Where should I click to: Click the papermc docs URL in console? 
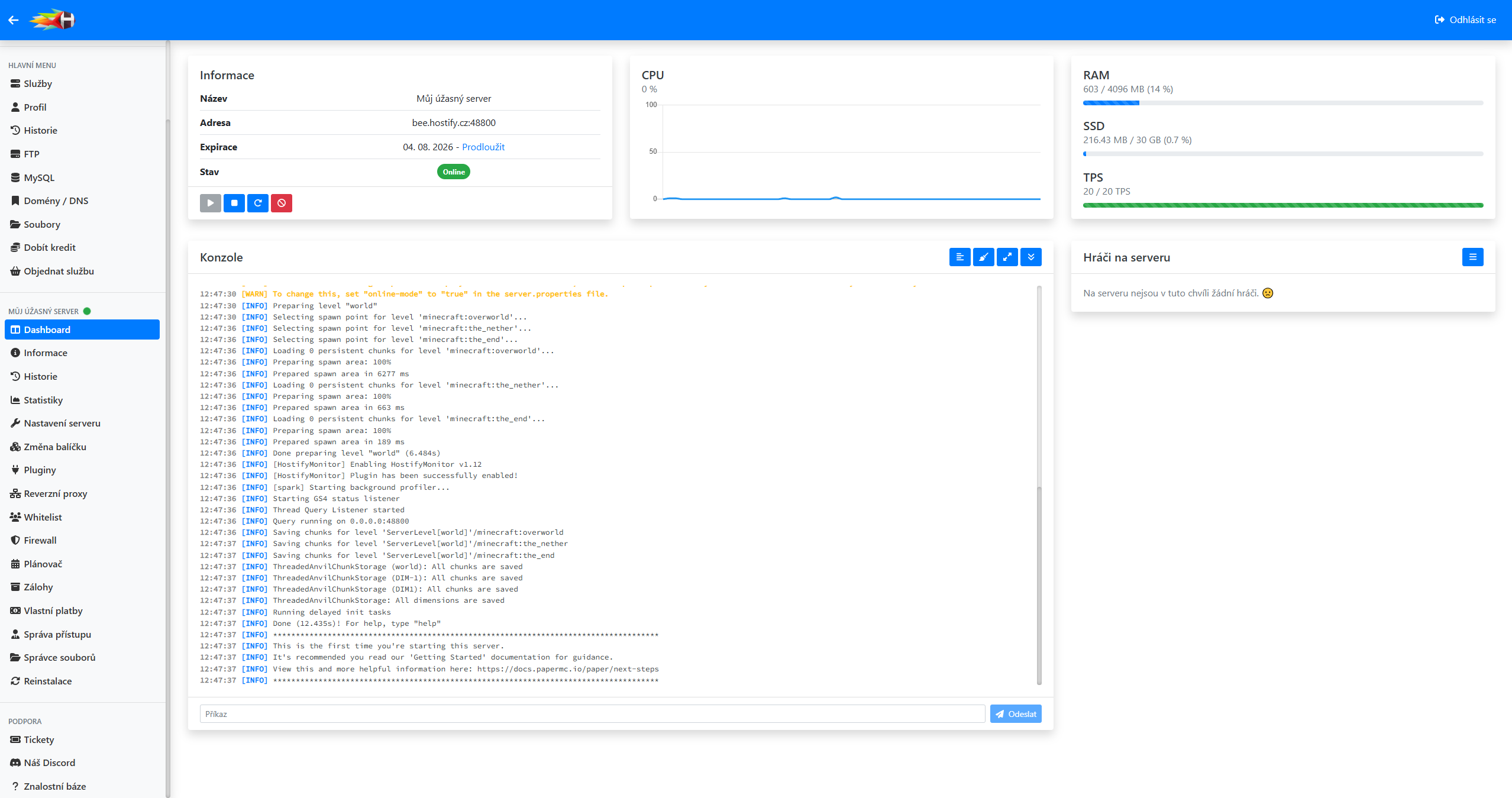[x=568, y=669]
